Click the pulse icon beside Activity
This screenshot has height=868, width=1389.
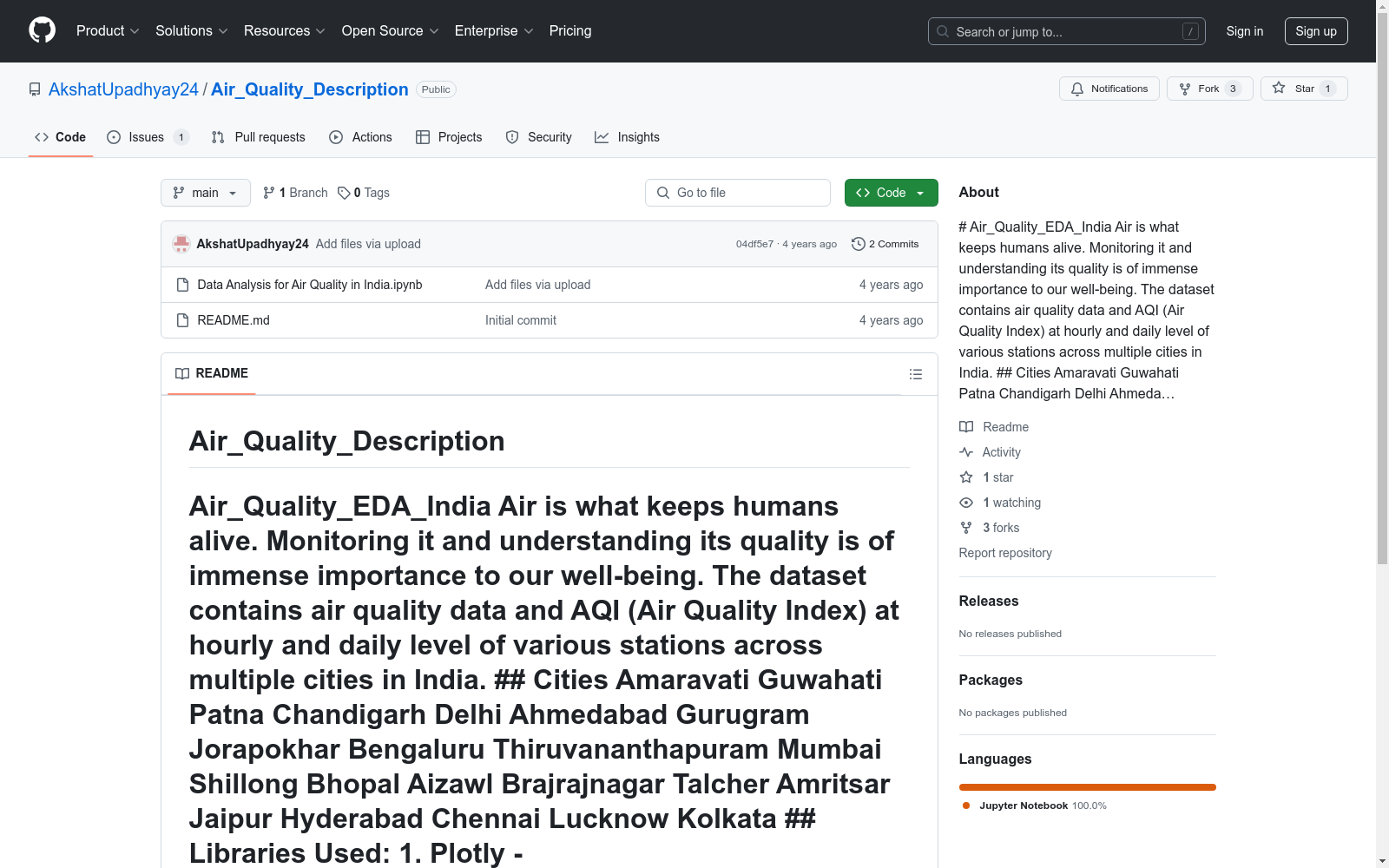(966, 452)
